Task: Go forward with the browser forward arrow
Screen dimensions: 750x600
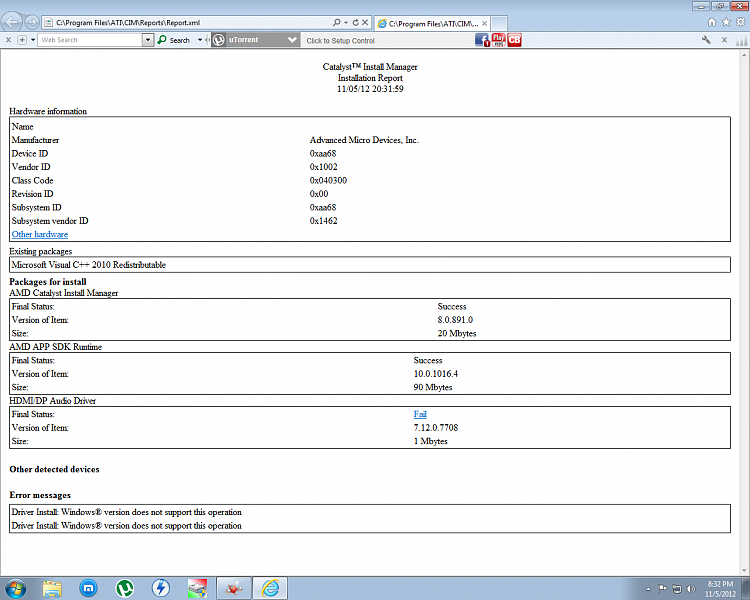Action: (32, 22)
